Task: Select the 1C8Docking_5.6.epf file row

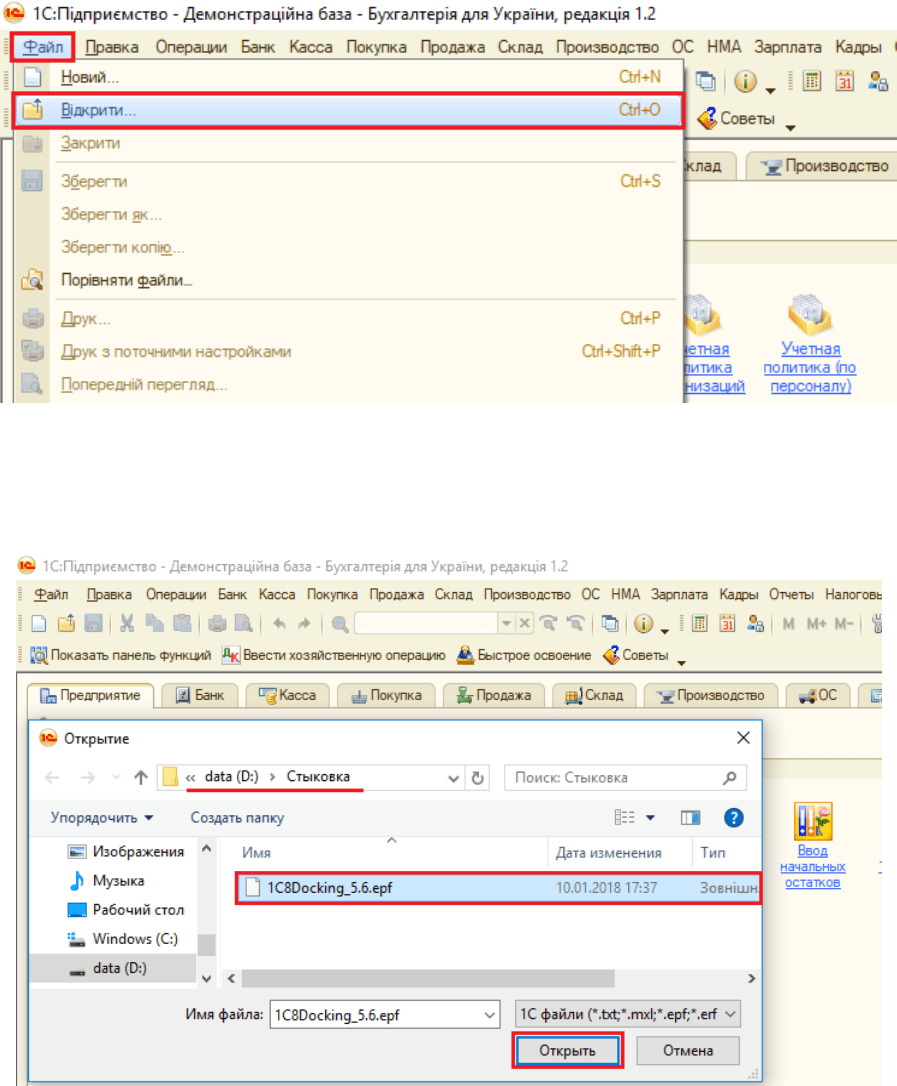Action: pos(498,888)
